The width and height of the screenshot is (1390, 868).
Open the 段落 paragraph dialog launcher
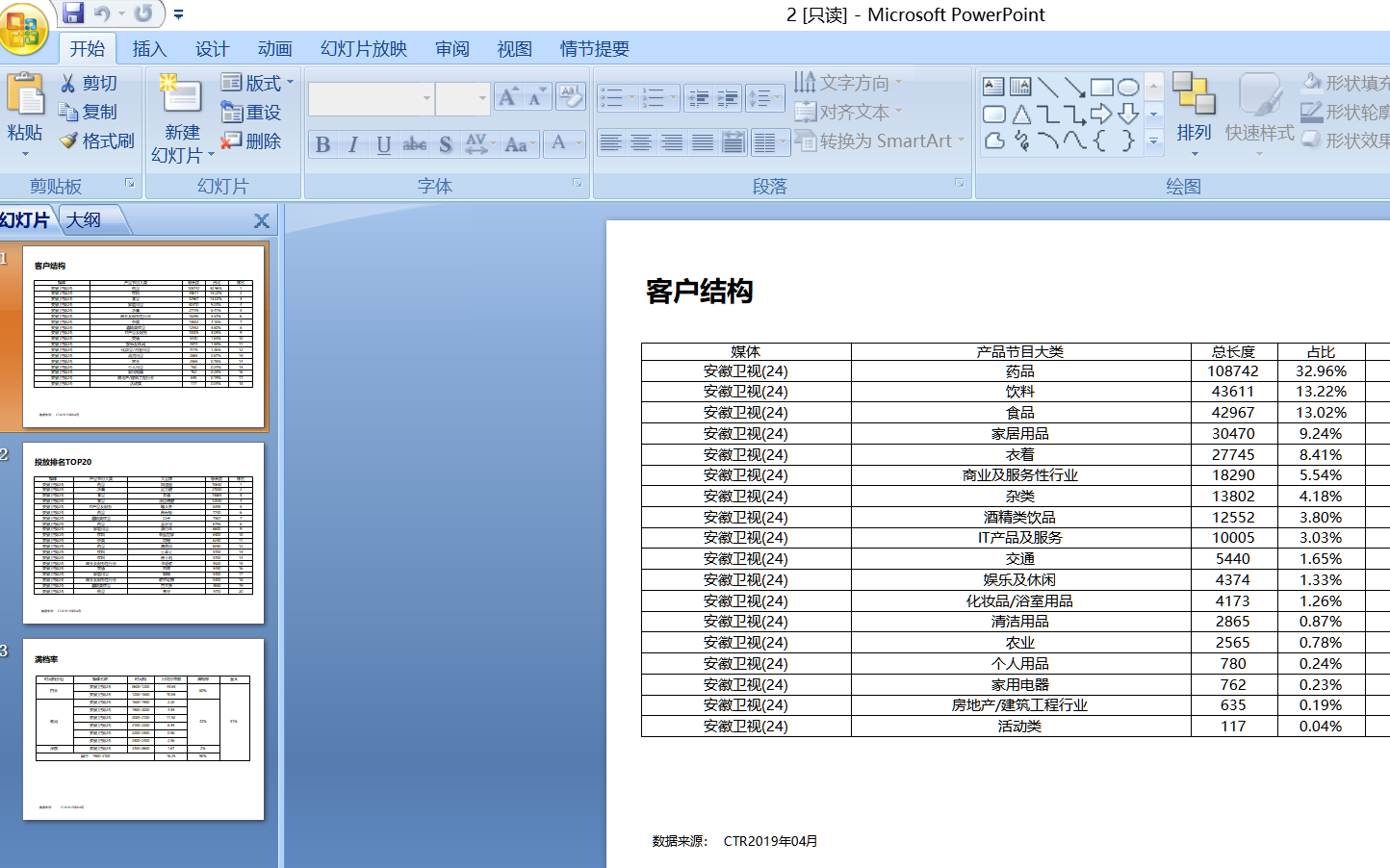(960, 183)
